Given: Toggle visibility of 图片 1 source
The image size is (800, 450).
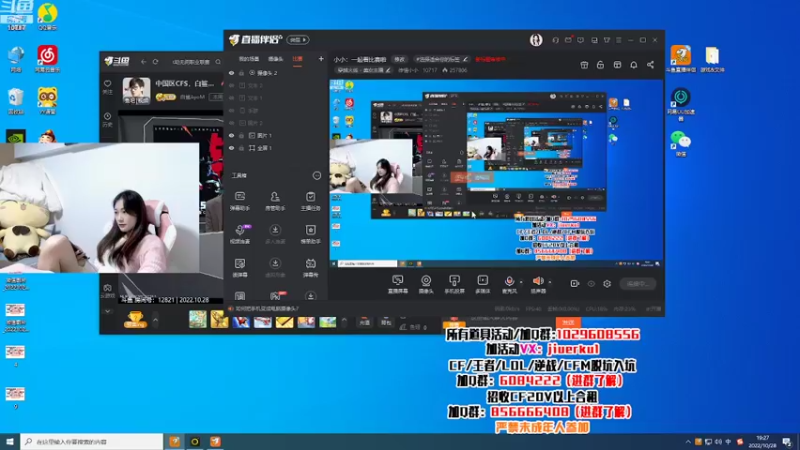Looking at the screenshot, I should [232, 136].
